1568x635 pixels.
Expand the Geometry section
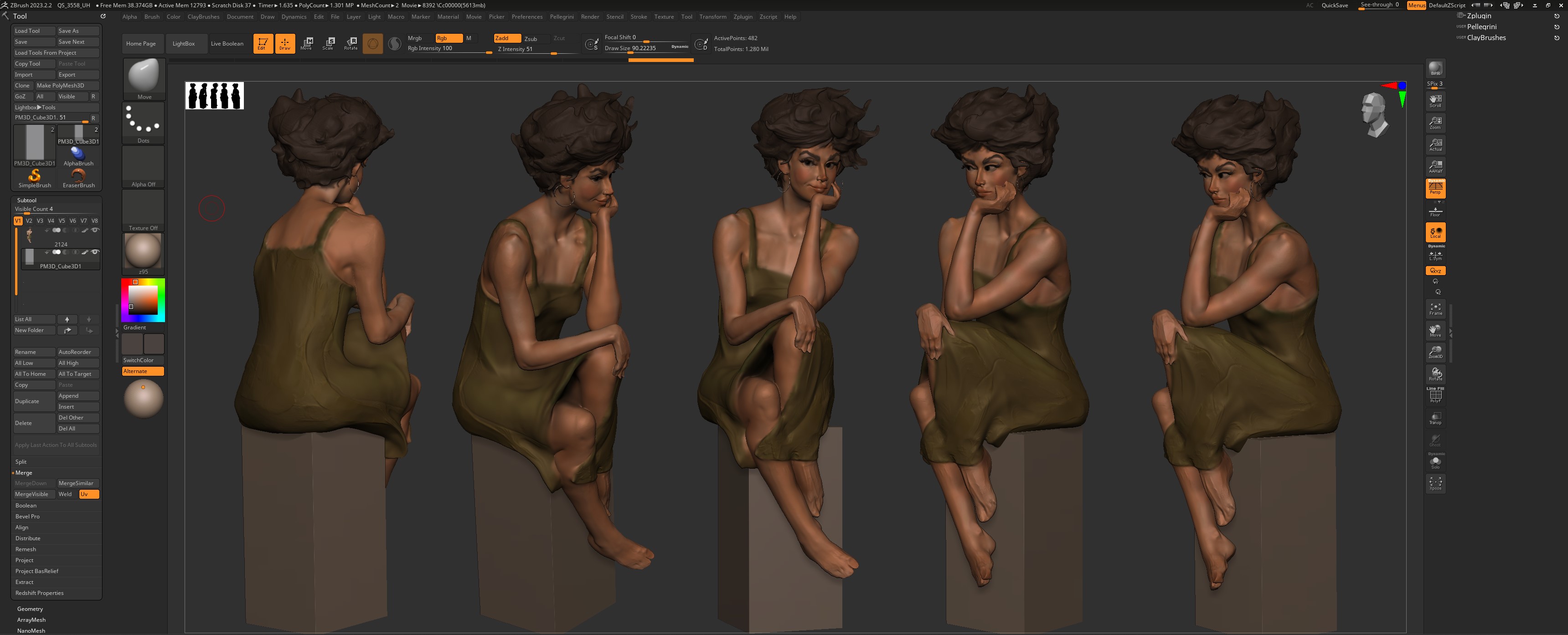30,609
